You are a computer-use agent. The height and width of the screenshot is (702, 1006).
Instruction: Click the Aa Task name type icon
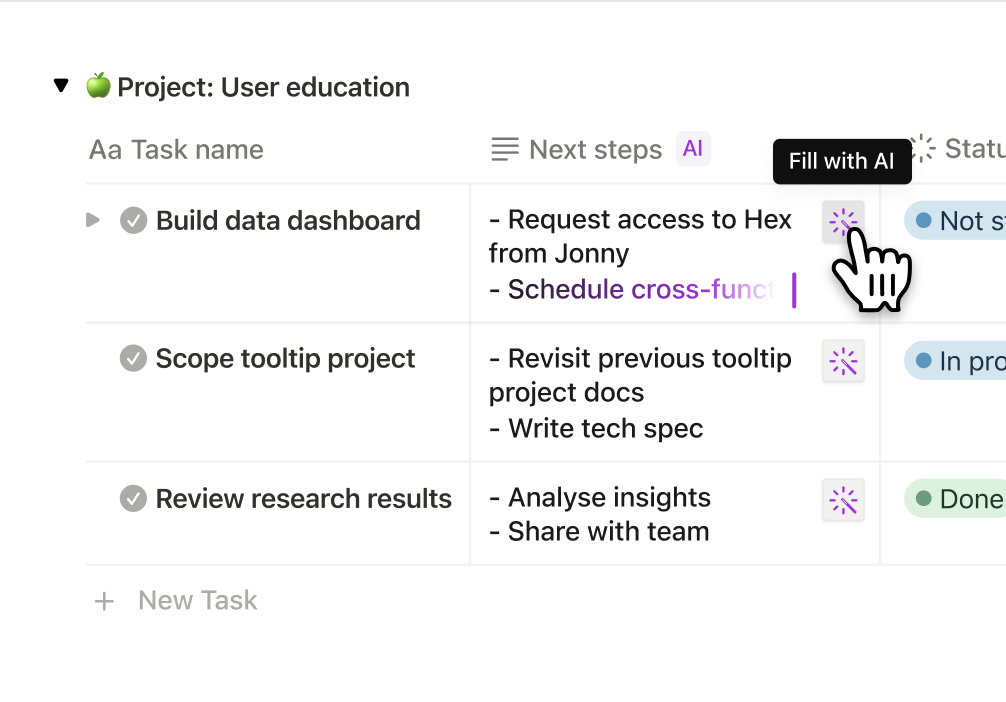pos(105,150)
